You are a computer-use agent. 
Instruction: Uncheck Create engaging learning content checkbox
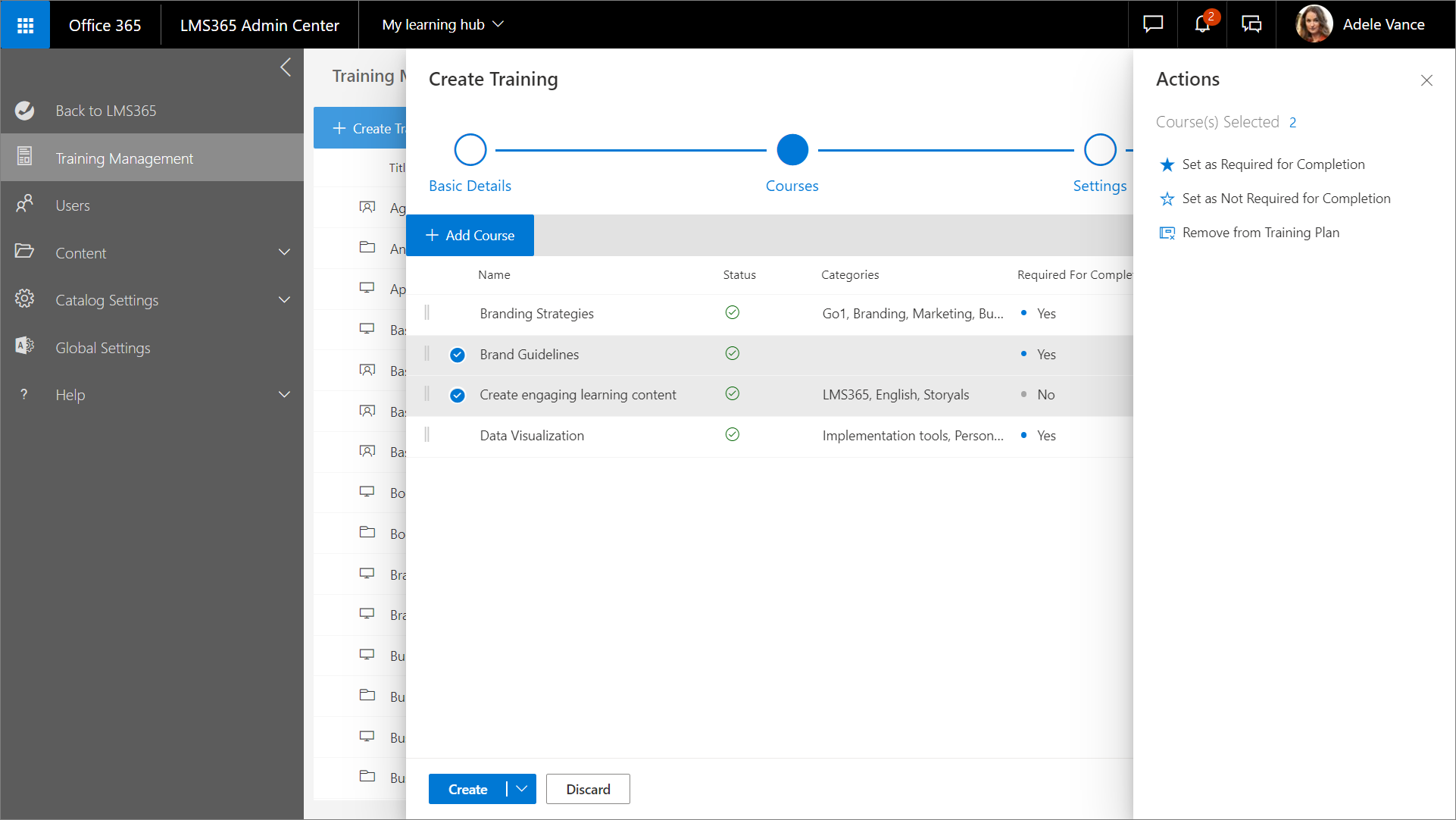pyautogui.click(x=458, y=395)
